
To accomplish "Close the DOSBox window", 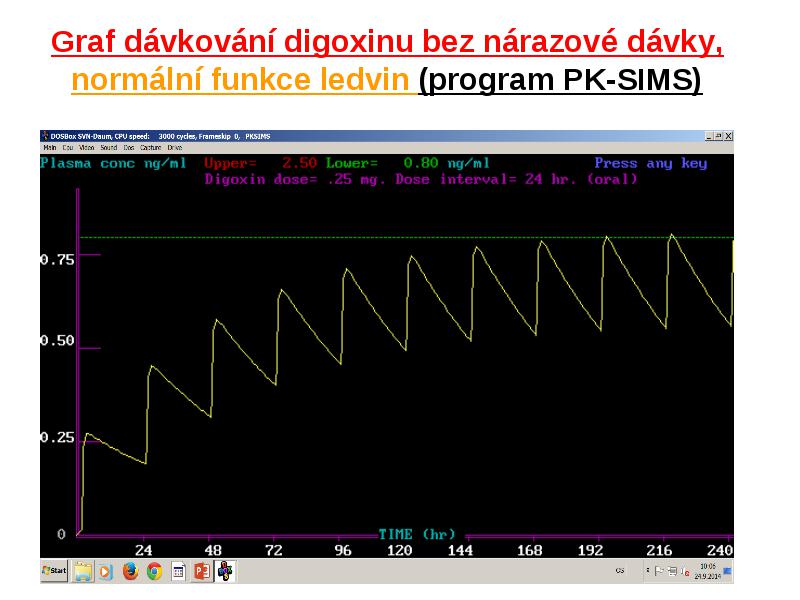I will point(729,136).
